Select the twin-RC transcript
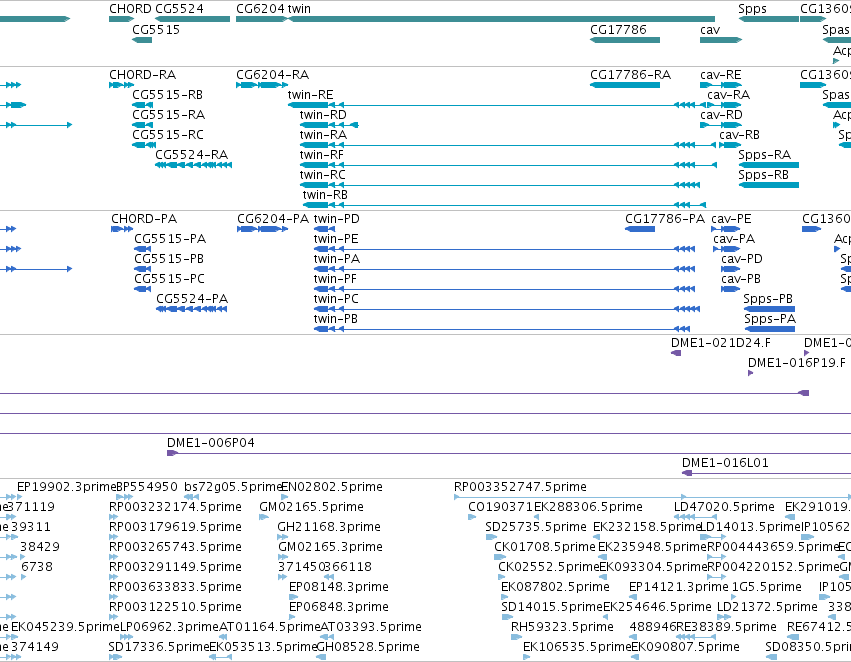 point(322,175)
